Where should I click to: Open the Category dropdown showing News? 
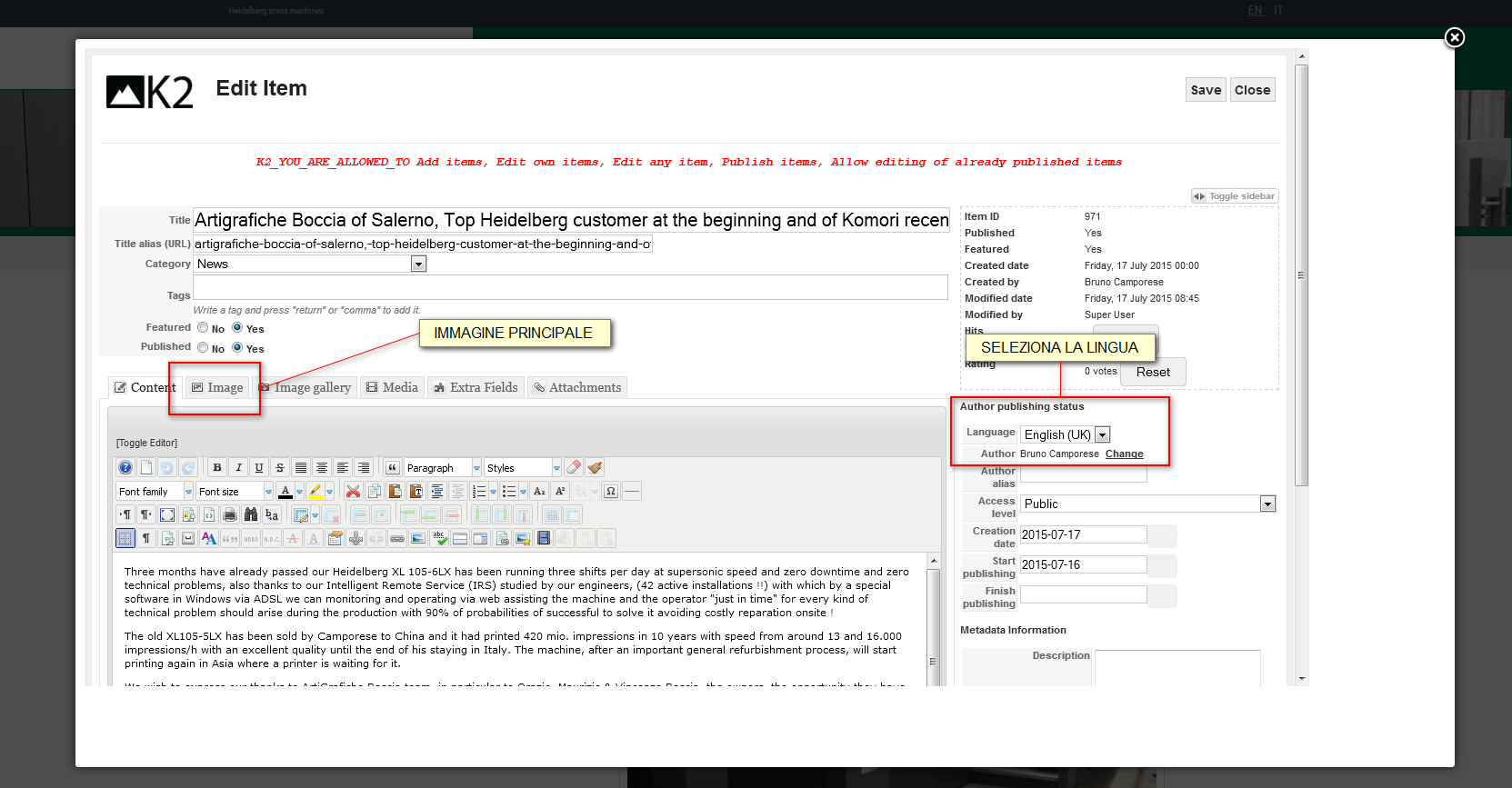coord(310,264)
